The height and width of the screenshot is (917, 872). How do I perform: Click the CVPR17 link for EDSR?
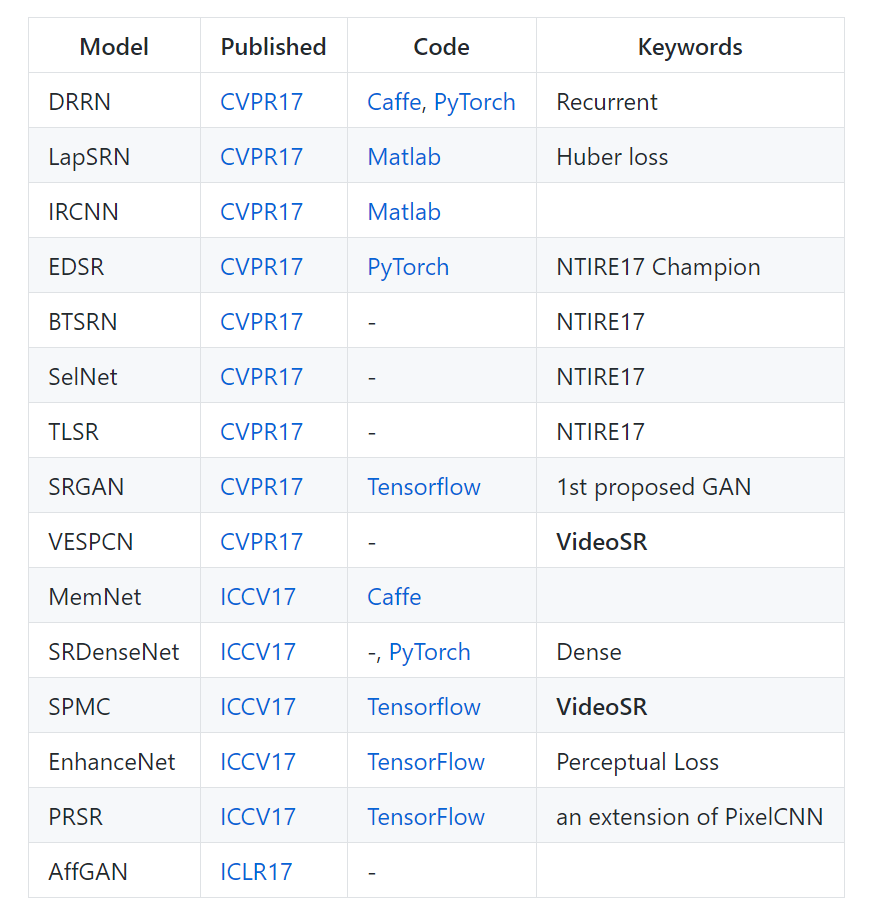coord(261,267)
